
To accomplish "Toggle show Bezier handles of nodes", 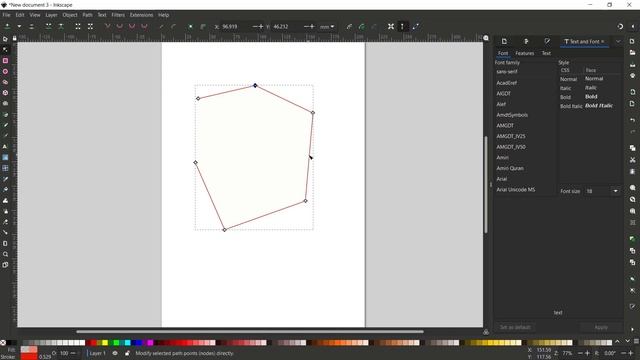I will (402, 27).
